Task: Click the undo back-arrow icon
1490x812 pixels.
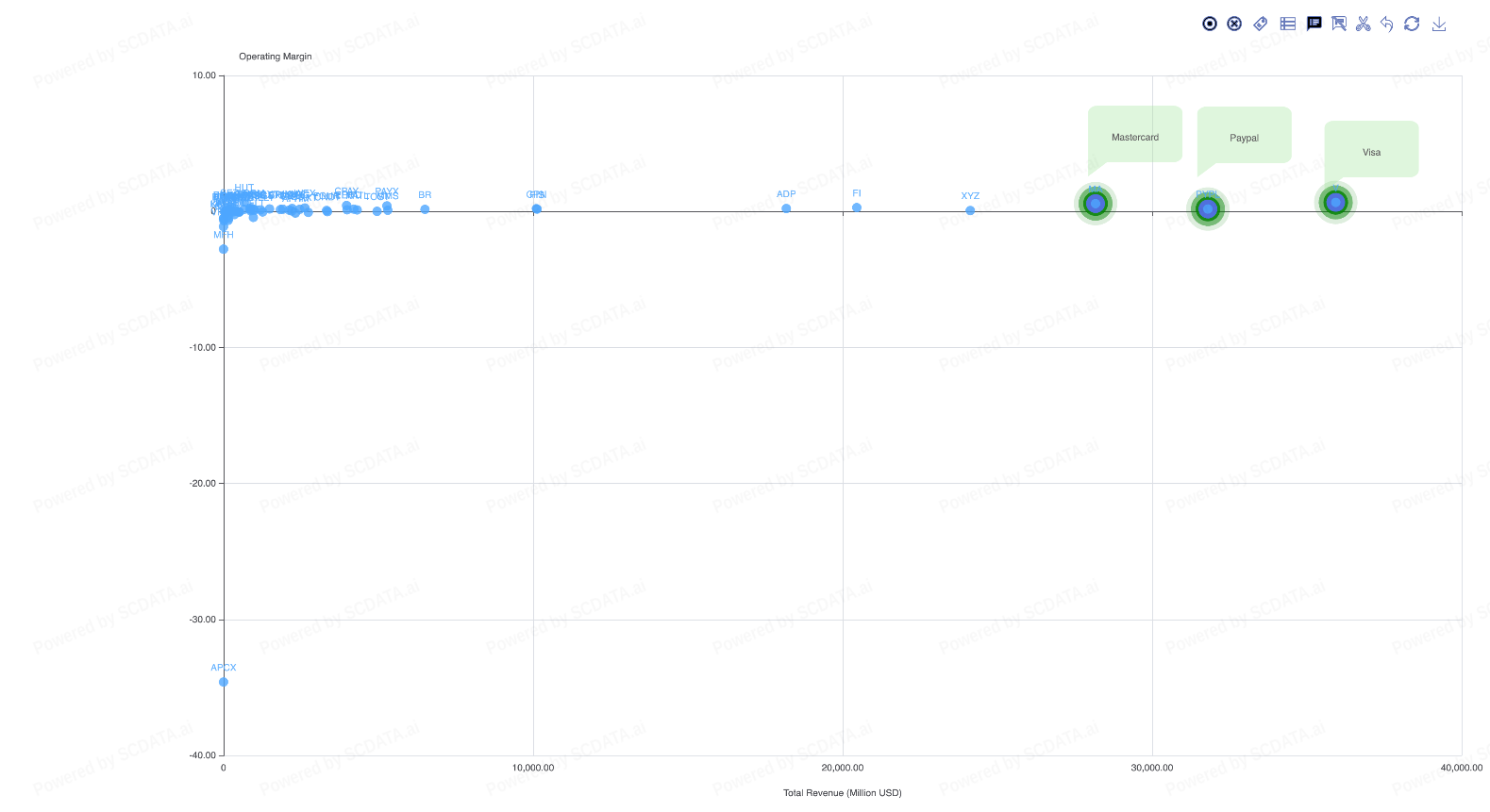Action: (1386, 24)
